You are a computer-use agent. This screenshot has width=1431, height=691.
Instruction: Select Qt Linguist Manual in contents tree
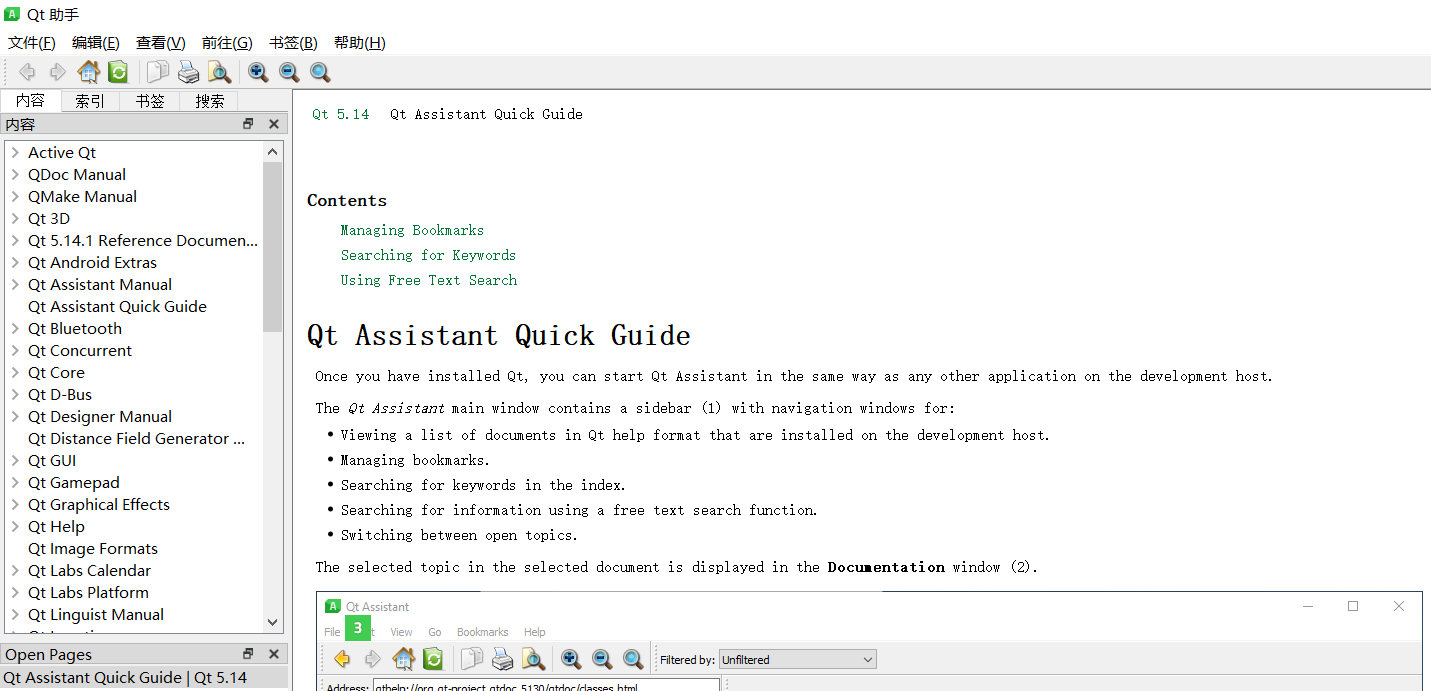click(x=96, y=615)
